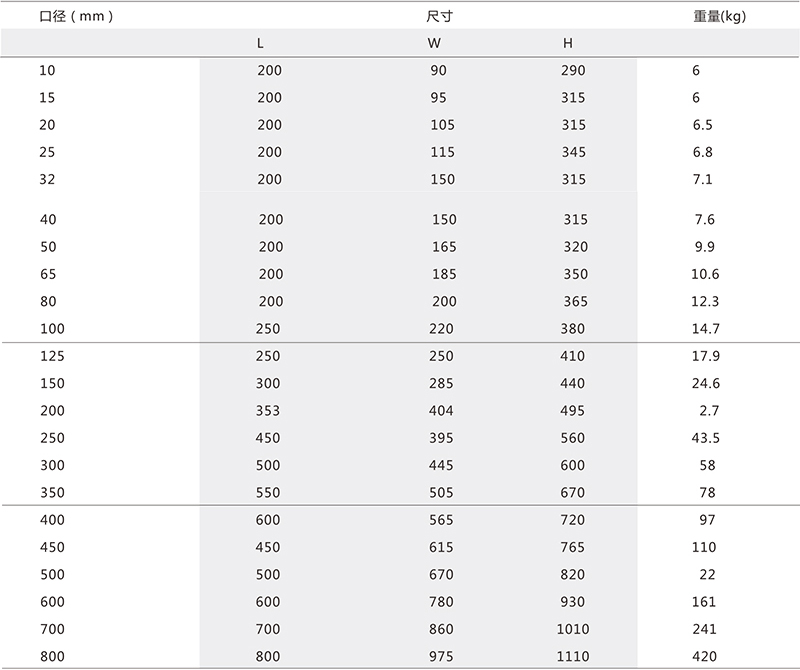Select the 尺寸 header label

(439, 16)
